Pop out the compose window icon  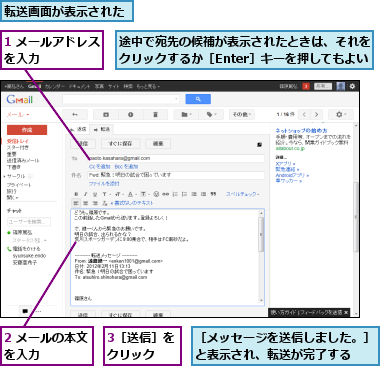click(x=260, y=145)
